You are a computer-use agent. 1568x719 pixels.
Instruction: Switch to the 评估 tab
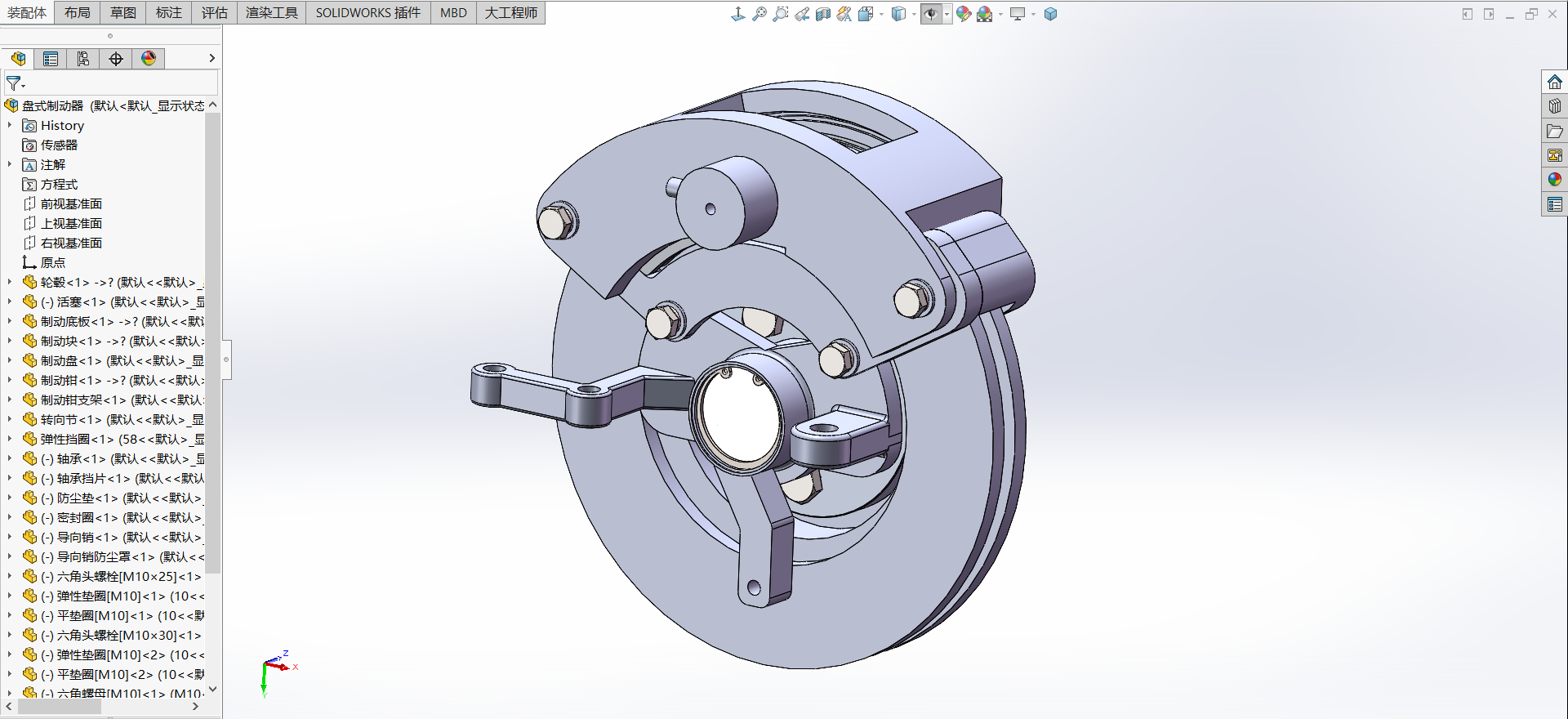(215, 12)
